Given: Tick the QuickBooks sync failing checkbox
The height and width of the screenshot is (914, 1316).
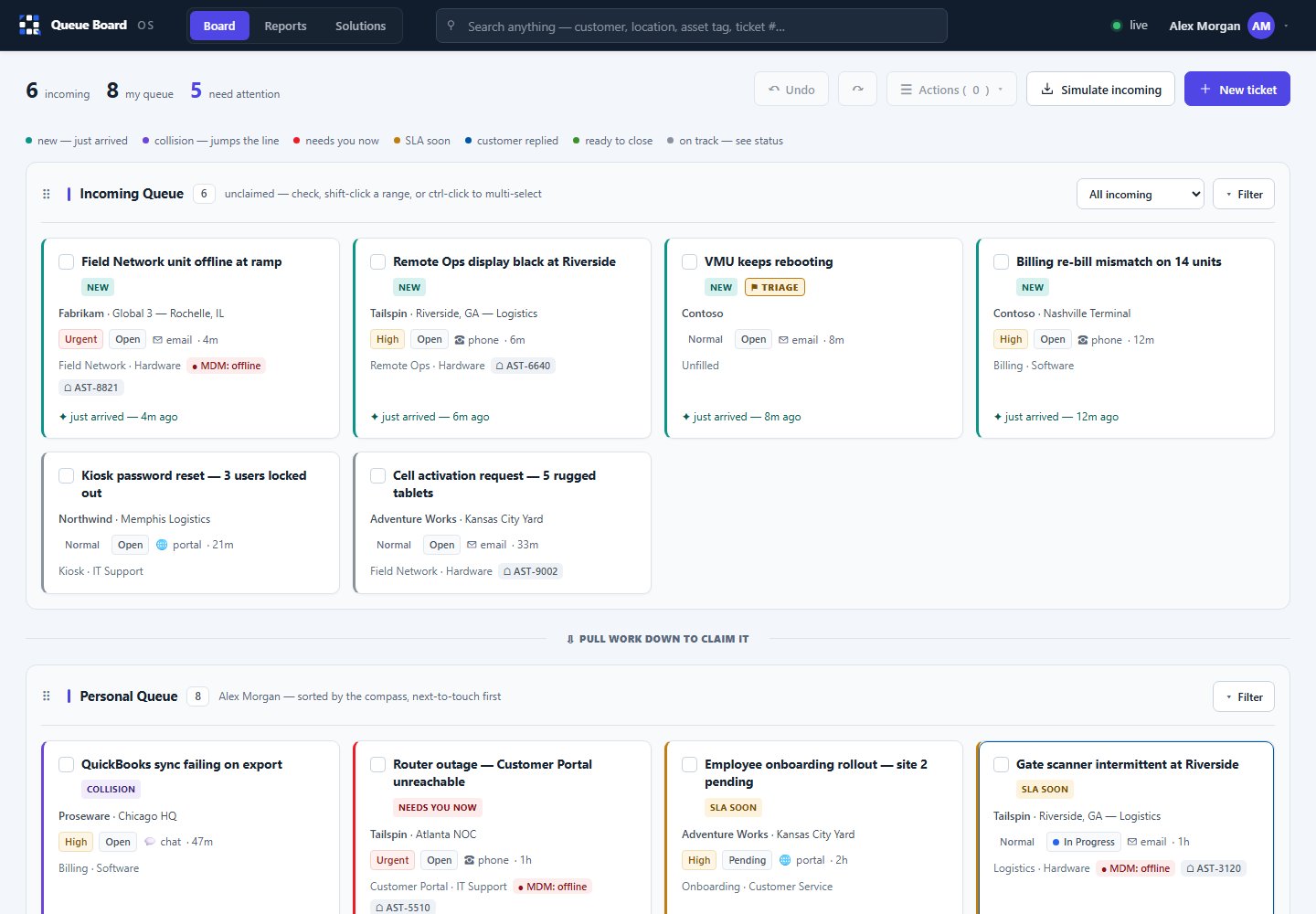Looking at the screenshot, I should [x=67, y=764].
